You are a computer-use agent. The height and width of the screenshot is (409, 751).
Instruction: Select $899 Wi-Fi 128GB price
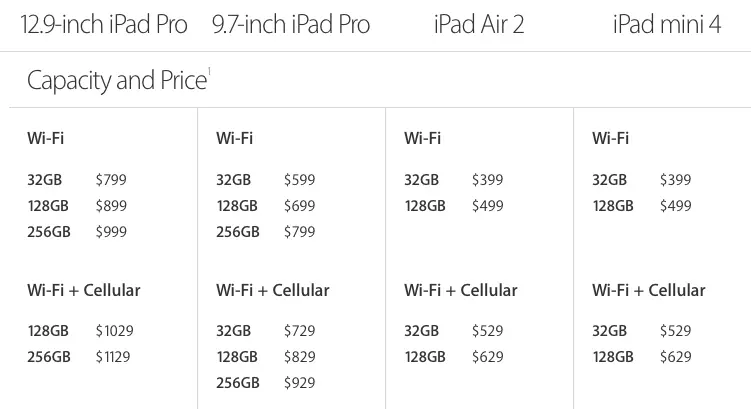111,206
